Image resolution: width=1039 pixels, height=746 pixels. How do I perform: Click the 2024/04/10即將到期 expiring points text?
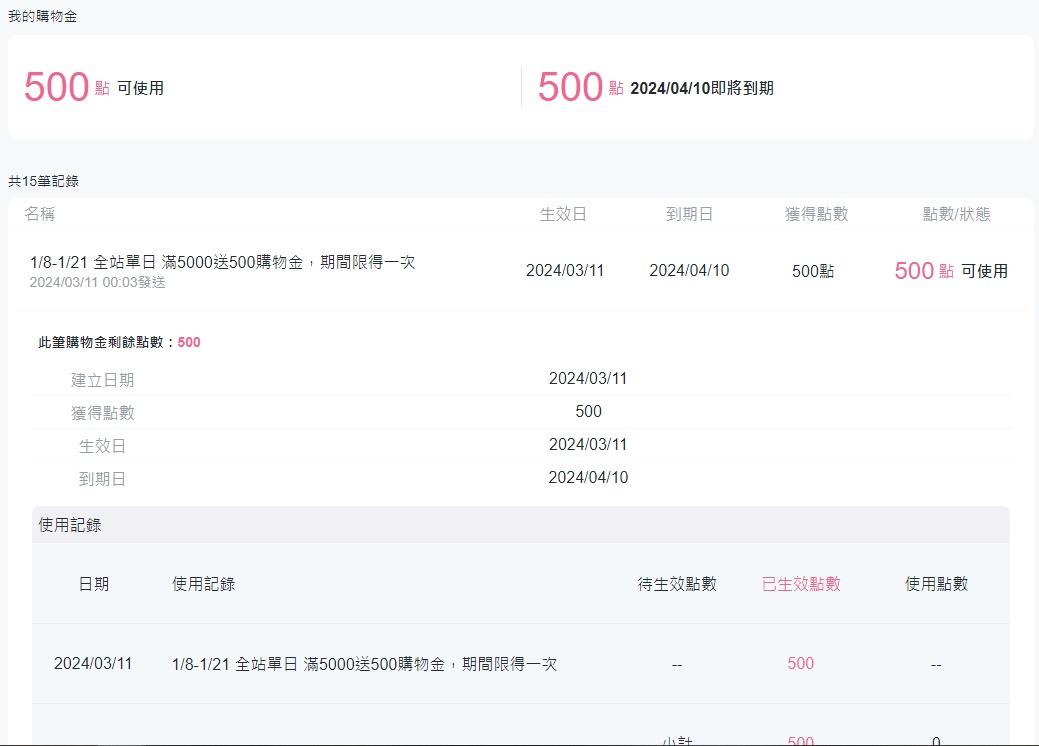pyautogui.click(x=701, y=88)
